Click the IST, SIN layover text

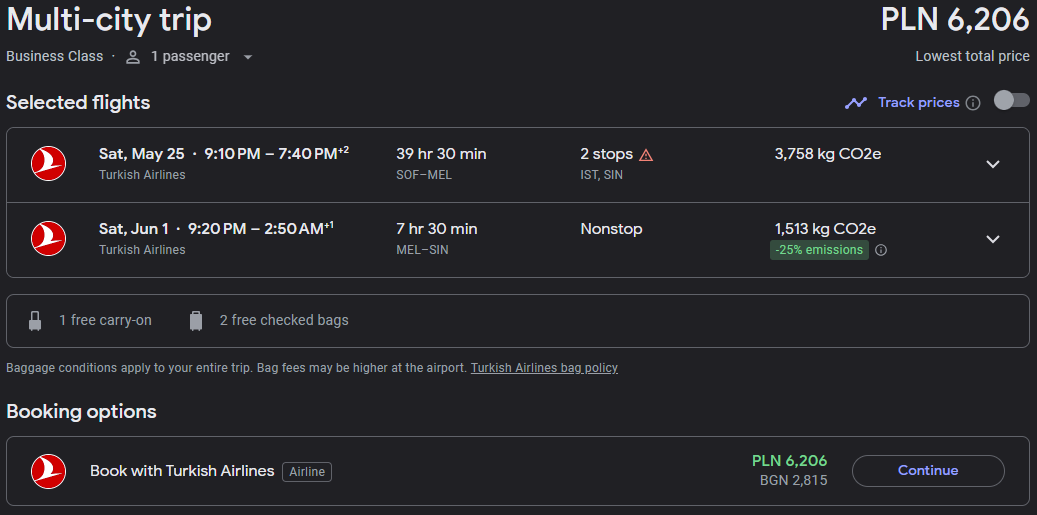(x=601, y=175)
